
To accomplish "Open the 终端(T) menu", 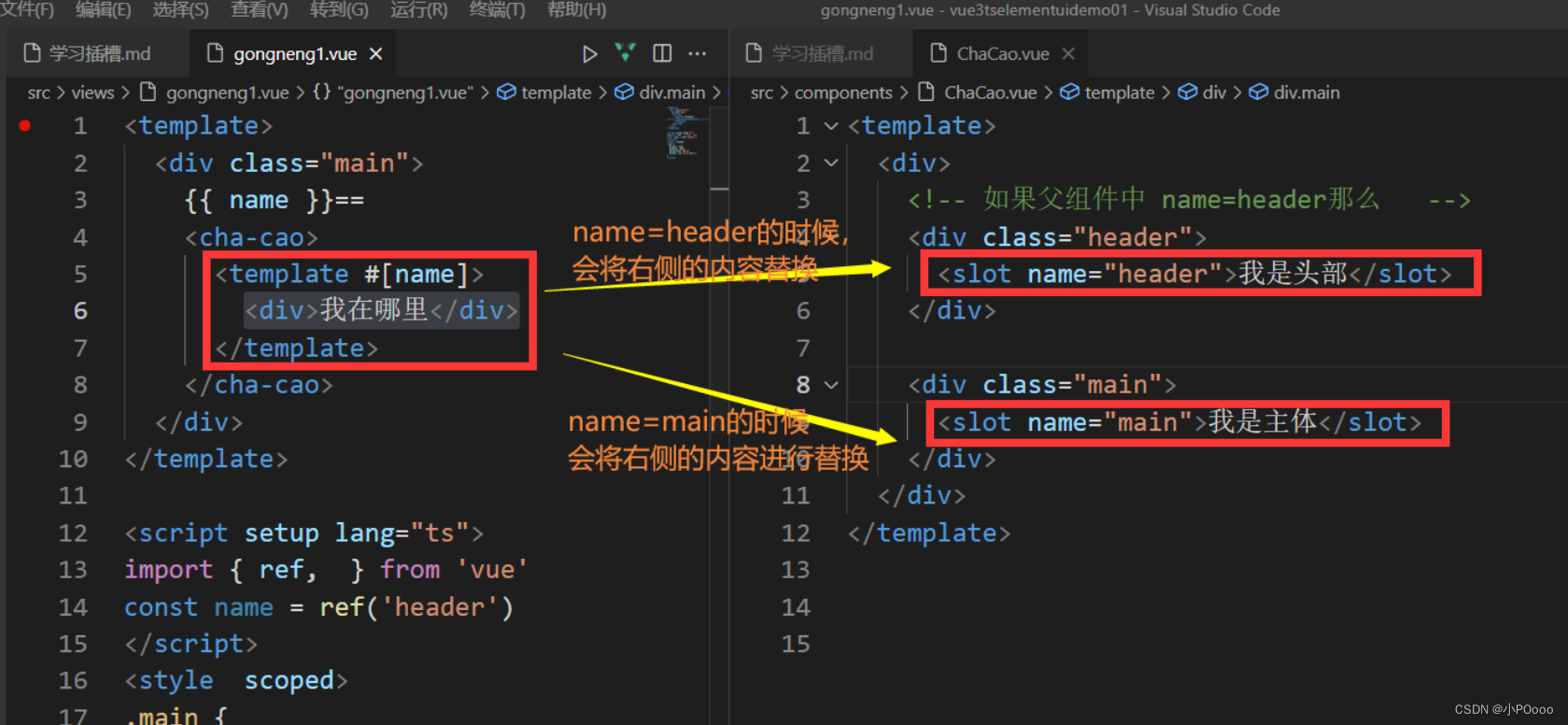I will 497,10.
